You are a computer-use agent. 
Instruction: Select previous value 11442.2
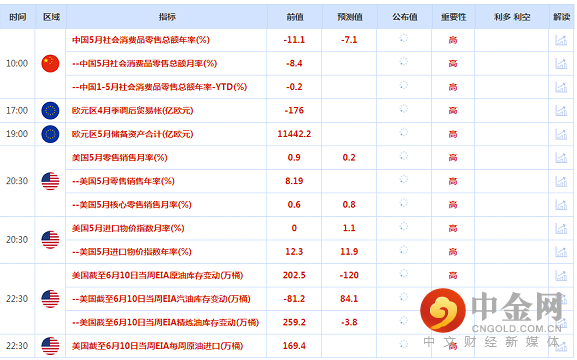tap(294, 134)
